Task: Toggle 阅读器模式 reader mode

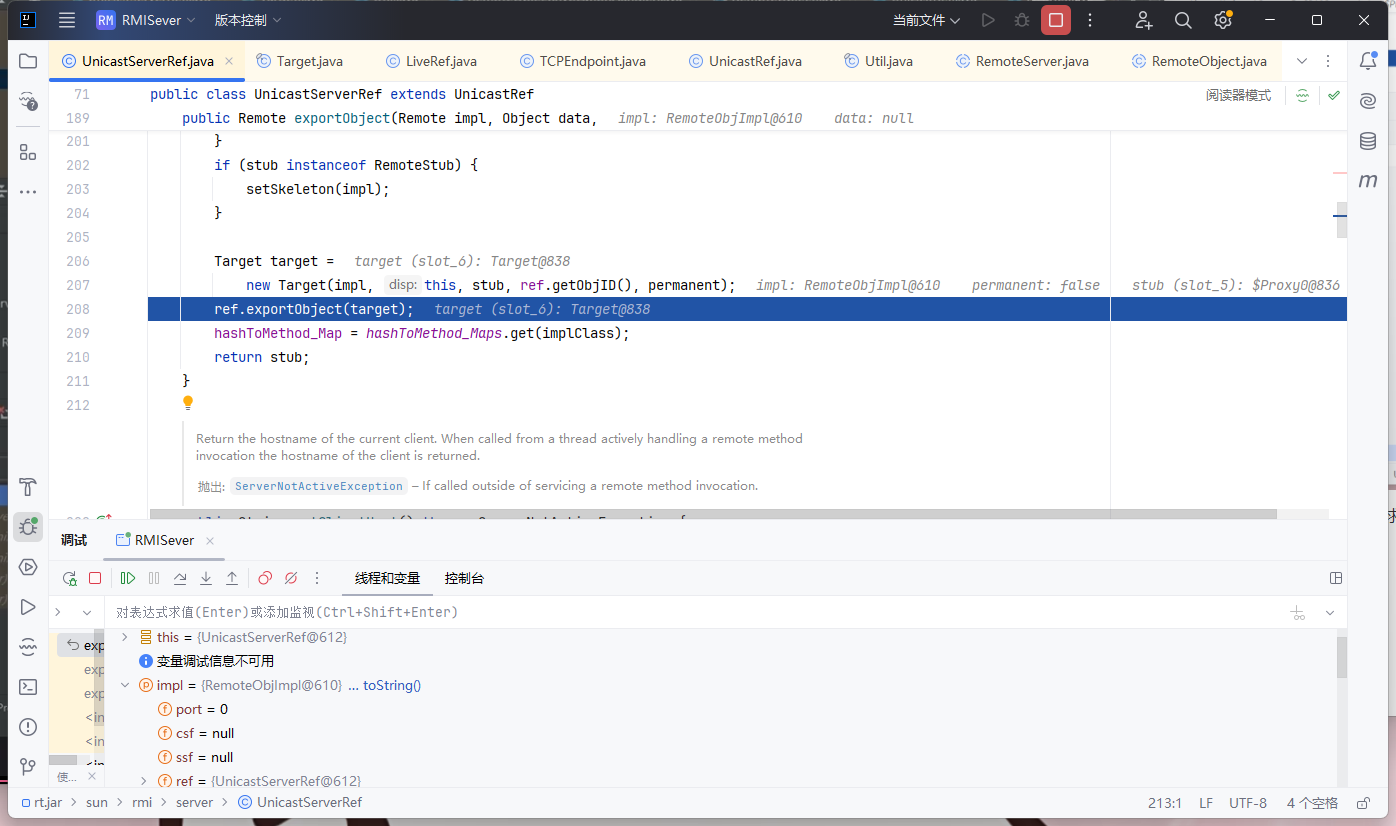Action: [x=1238, y=95]
